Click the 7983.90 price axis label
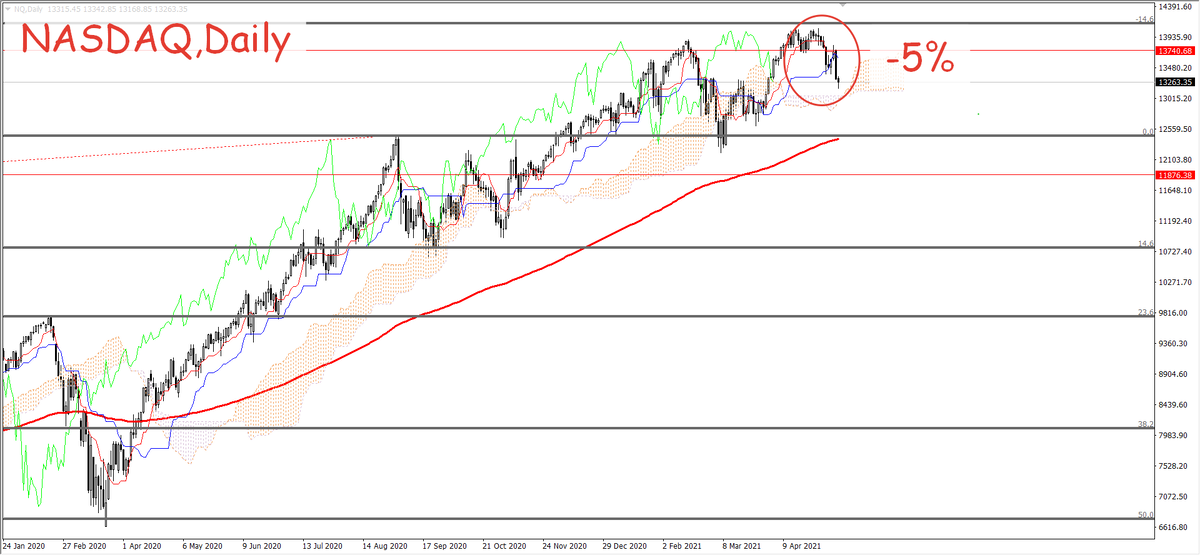This screenshot has width=1200, height=555. [1173, 435]
